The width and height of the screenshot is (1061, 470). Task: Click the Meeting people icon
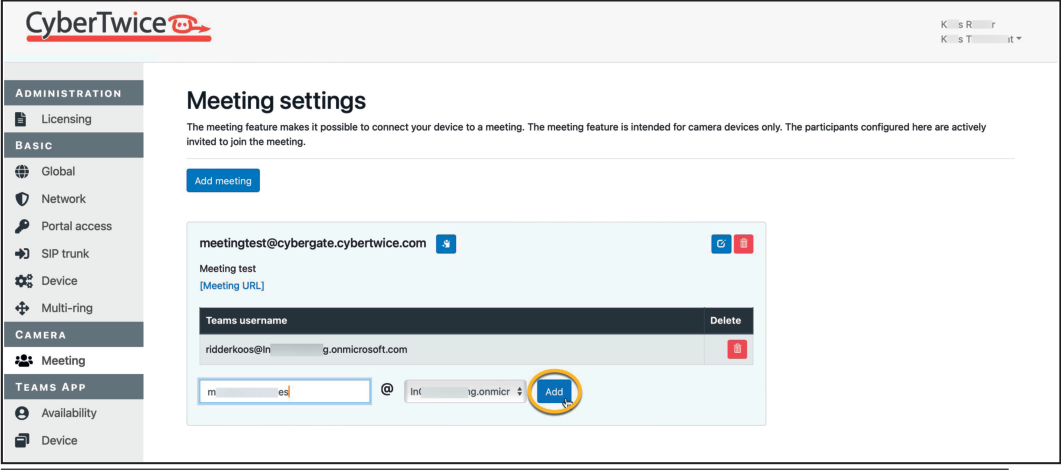(23, 360)
